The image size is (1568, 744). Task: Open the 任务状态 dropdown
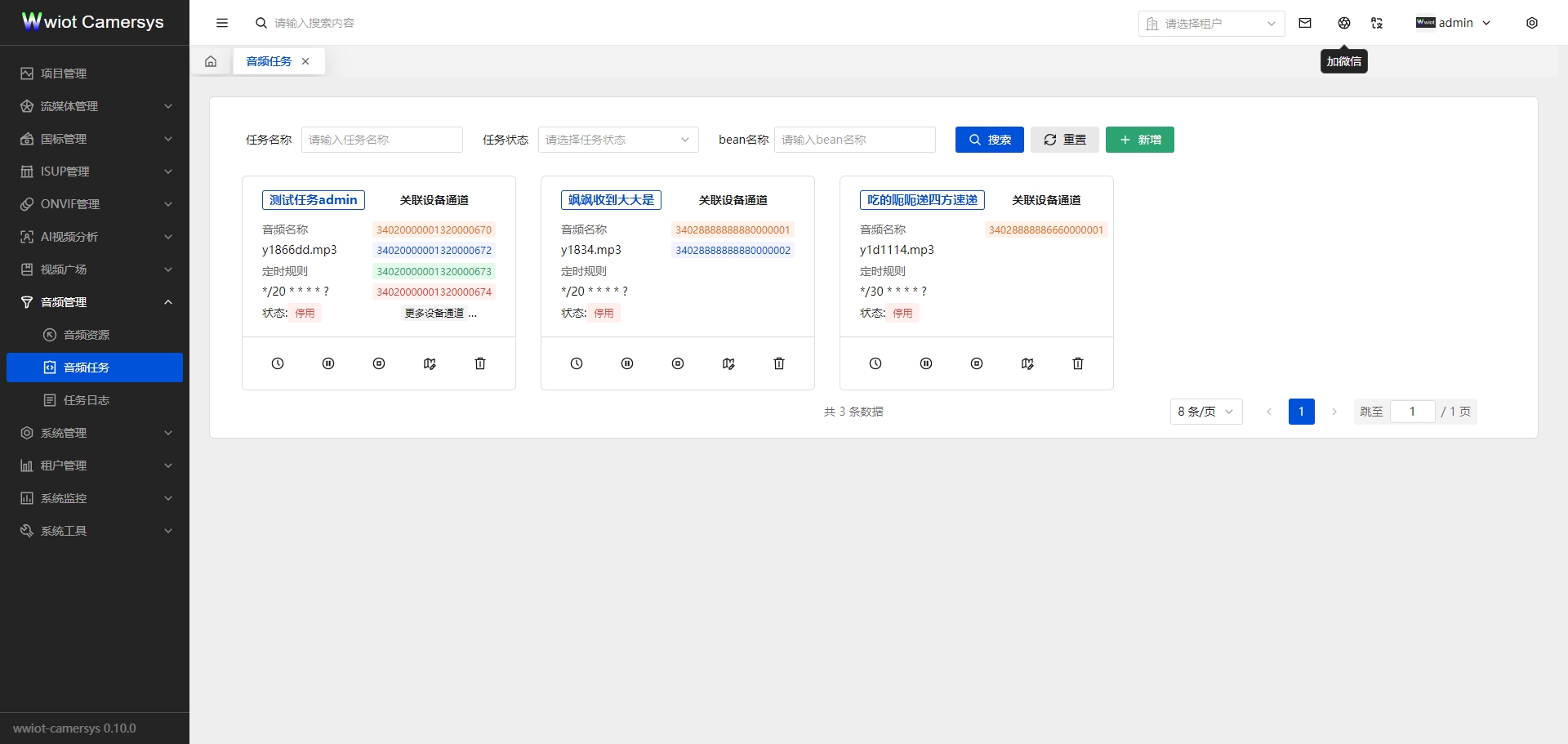(x=618, y=140)
